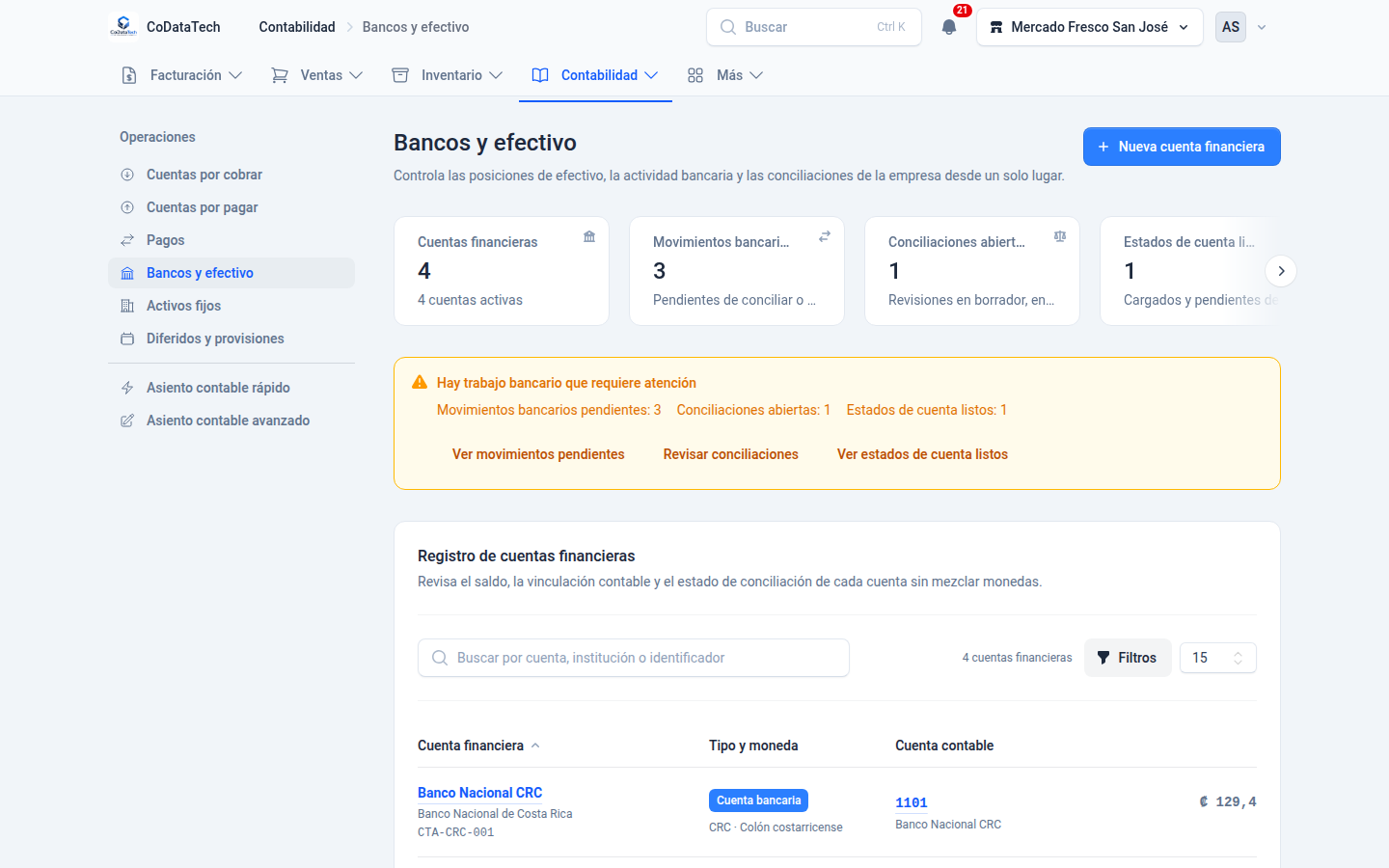
Task: Click the Cuenta contable column header
Action: click(944, 746)
